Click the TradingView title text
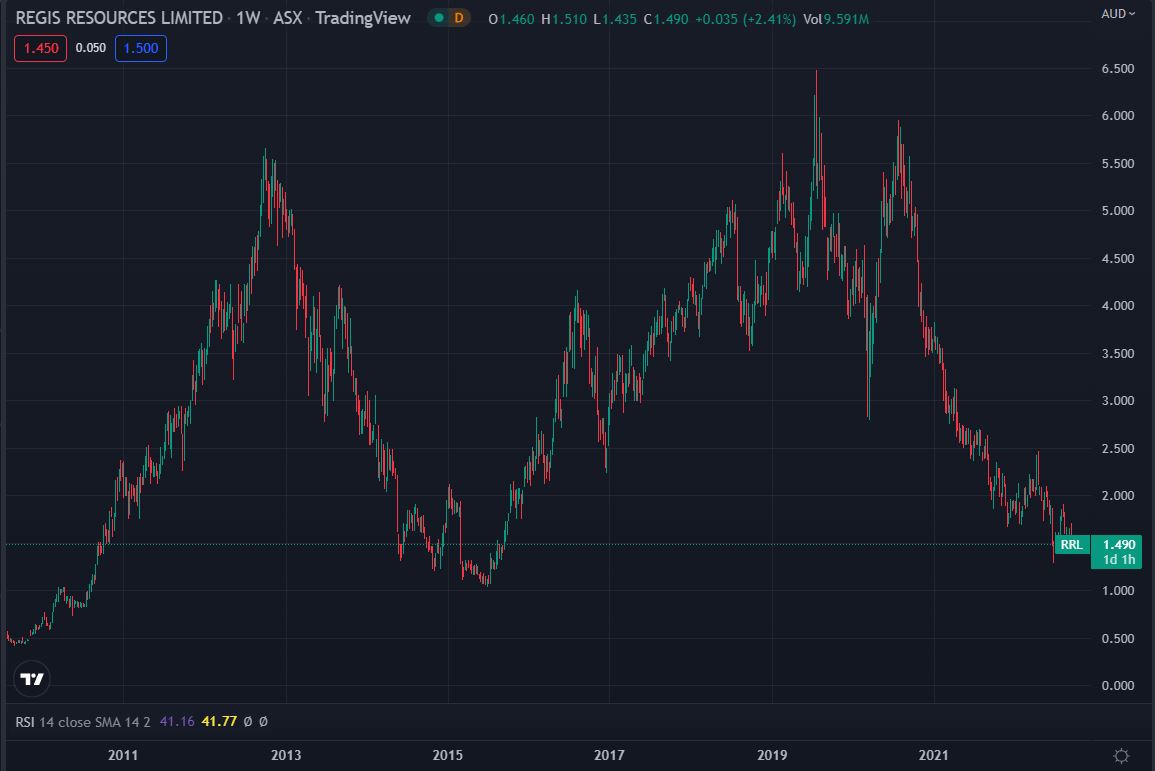1155x771 pixels. coord(362,18)
